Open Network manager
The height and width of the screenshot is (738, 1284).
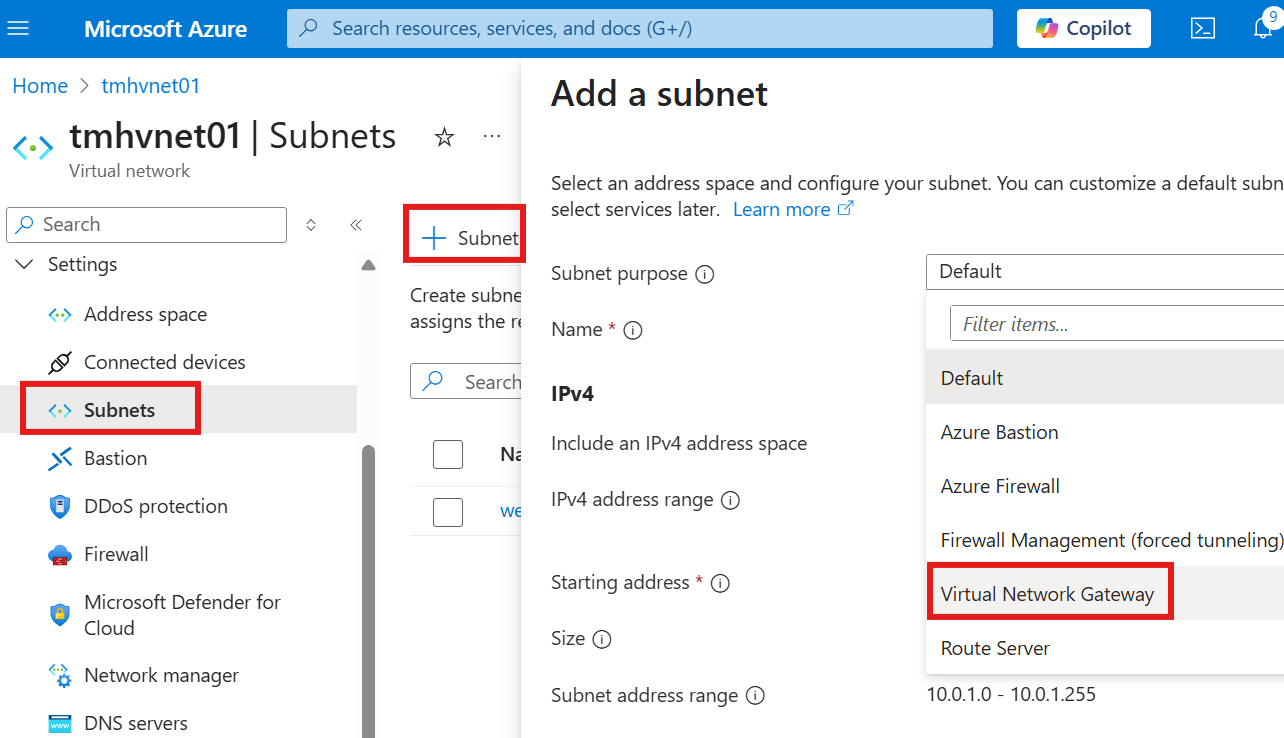tap(161, 675)
